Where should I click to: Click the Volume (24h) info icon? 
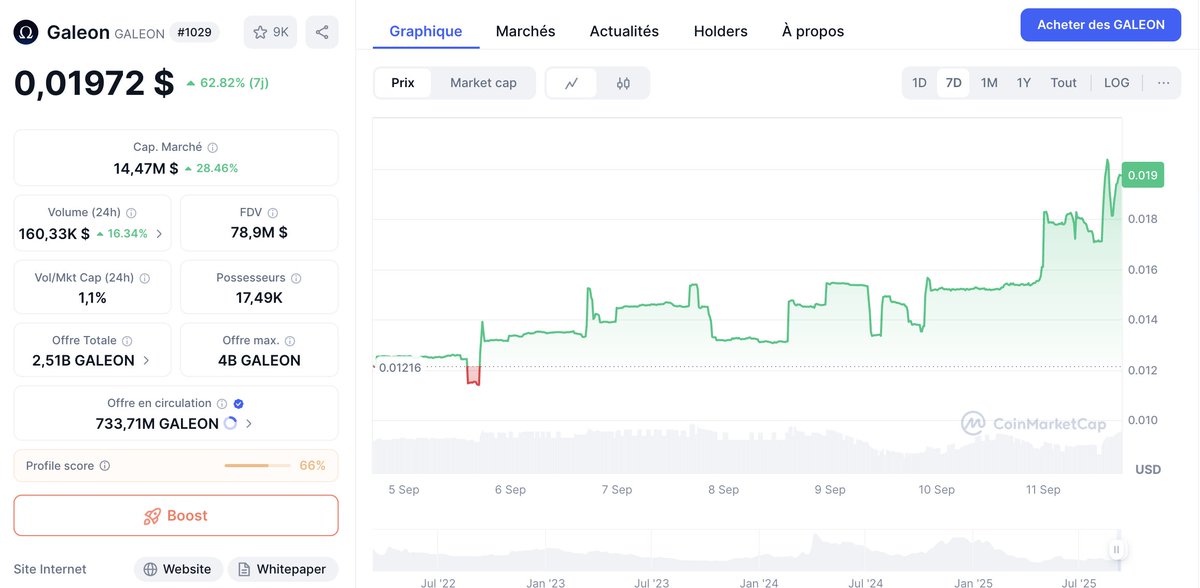point(132,213)
